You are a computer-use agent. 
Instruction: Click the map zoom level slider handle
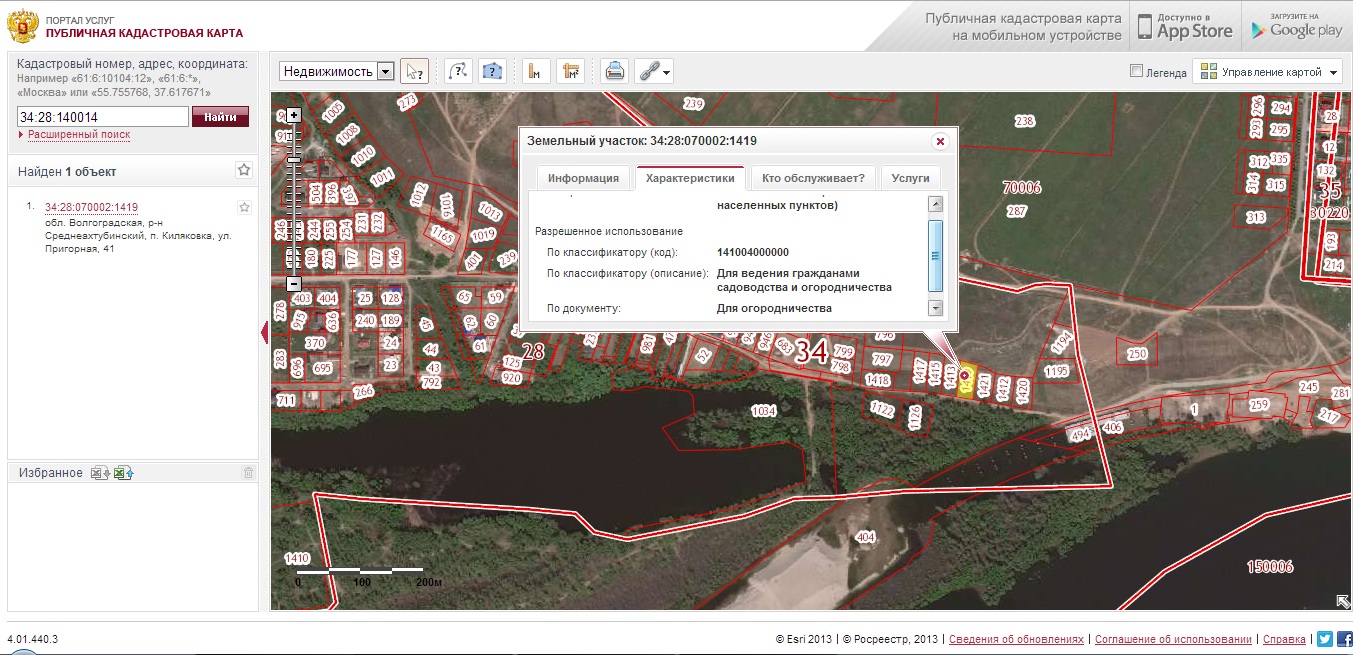tap(294, 159)
